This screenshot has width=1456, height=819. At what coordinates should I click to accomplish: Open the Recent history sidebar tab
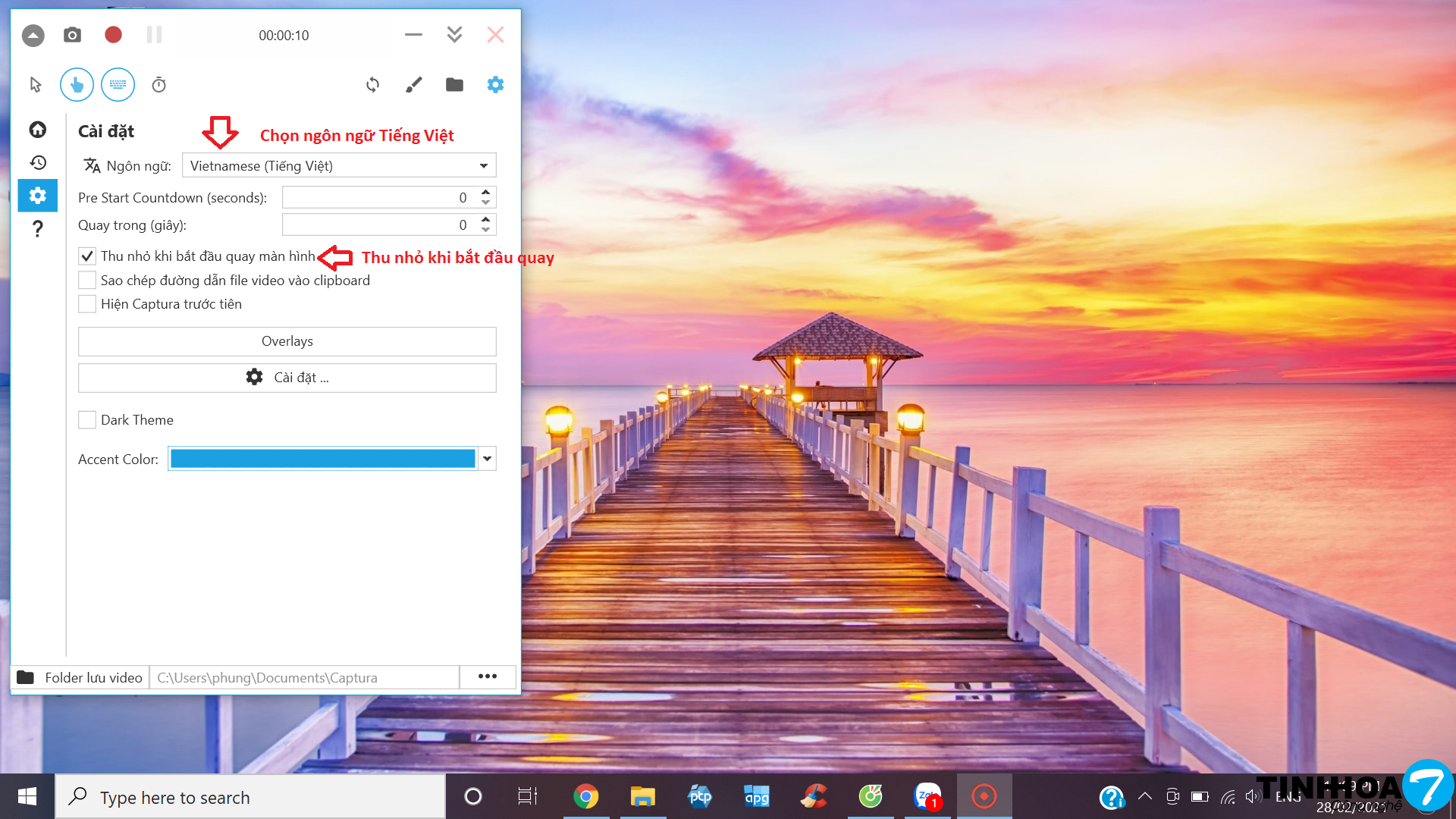tap(38, 162)
